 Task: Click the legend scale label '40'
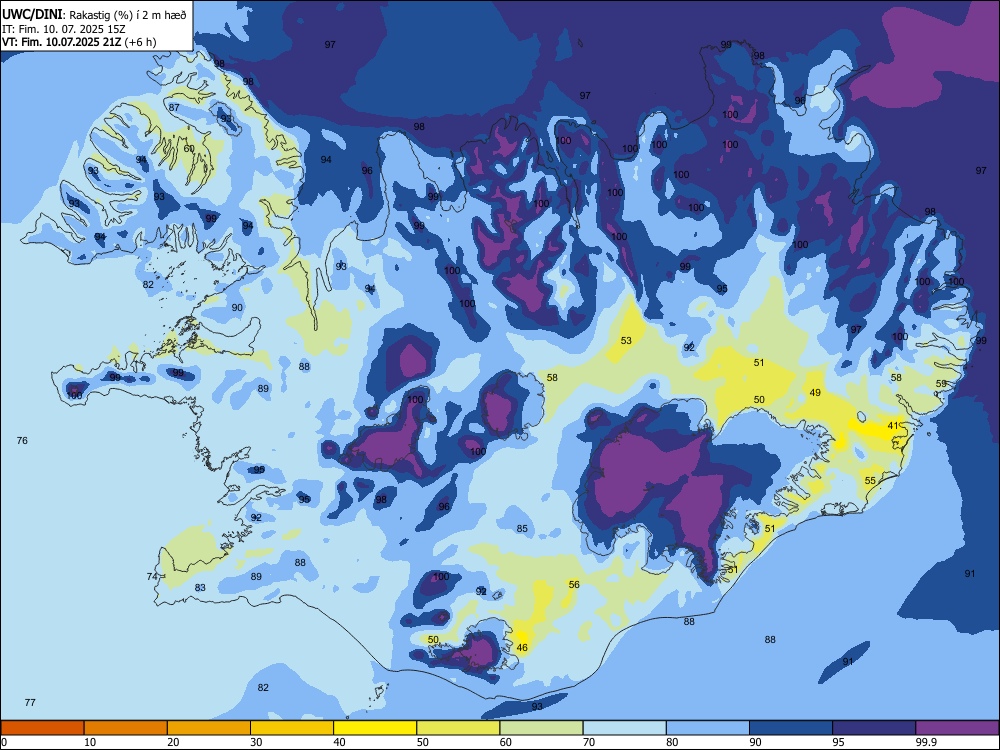coord(339,742)
